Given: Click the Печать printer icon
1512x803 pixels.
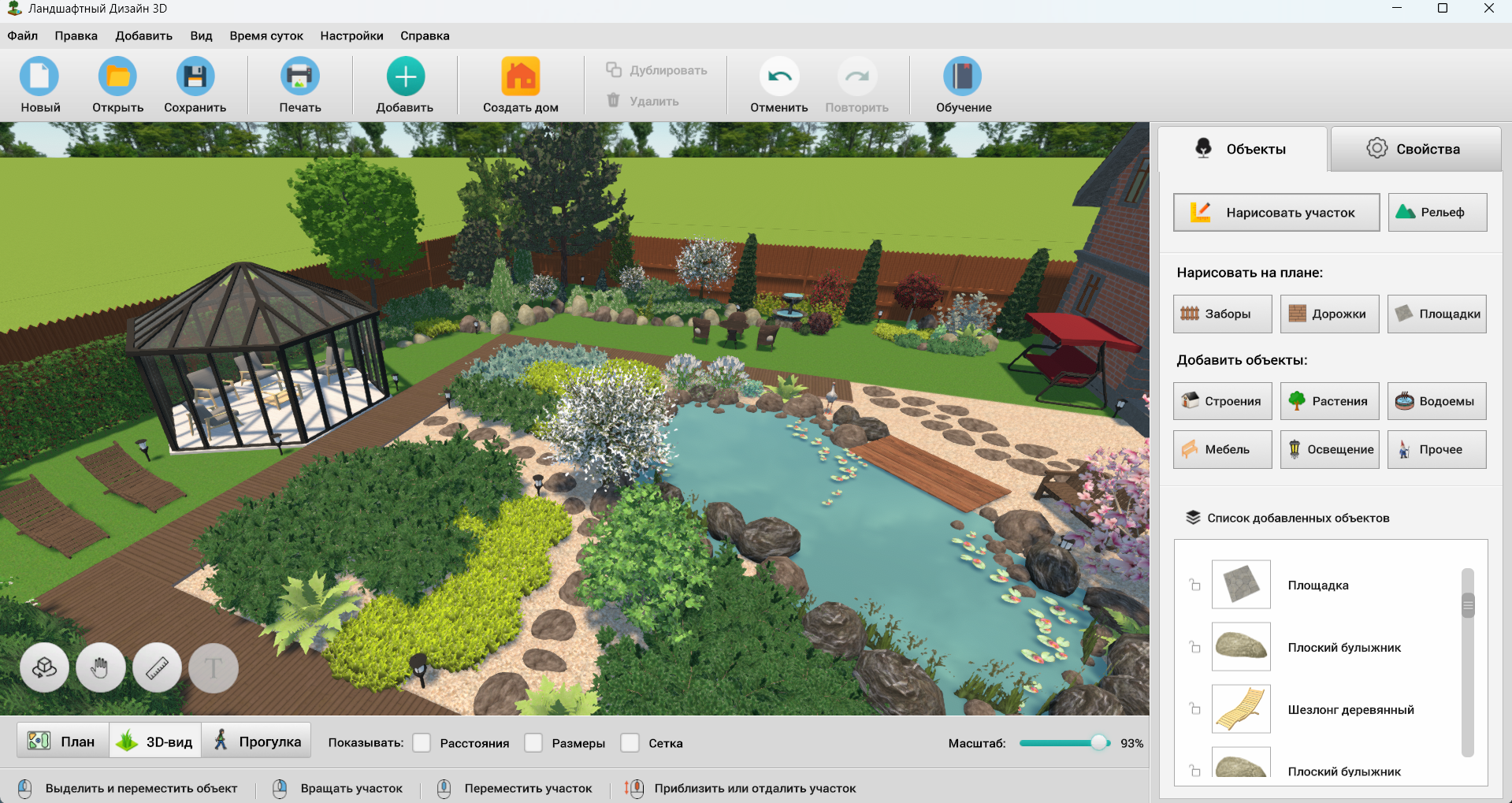Looking at the screenshot, I should 299,77.
